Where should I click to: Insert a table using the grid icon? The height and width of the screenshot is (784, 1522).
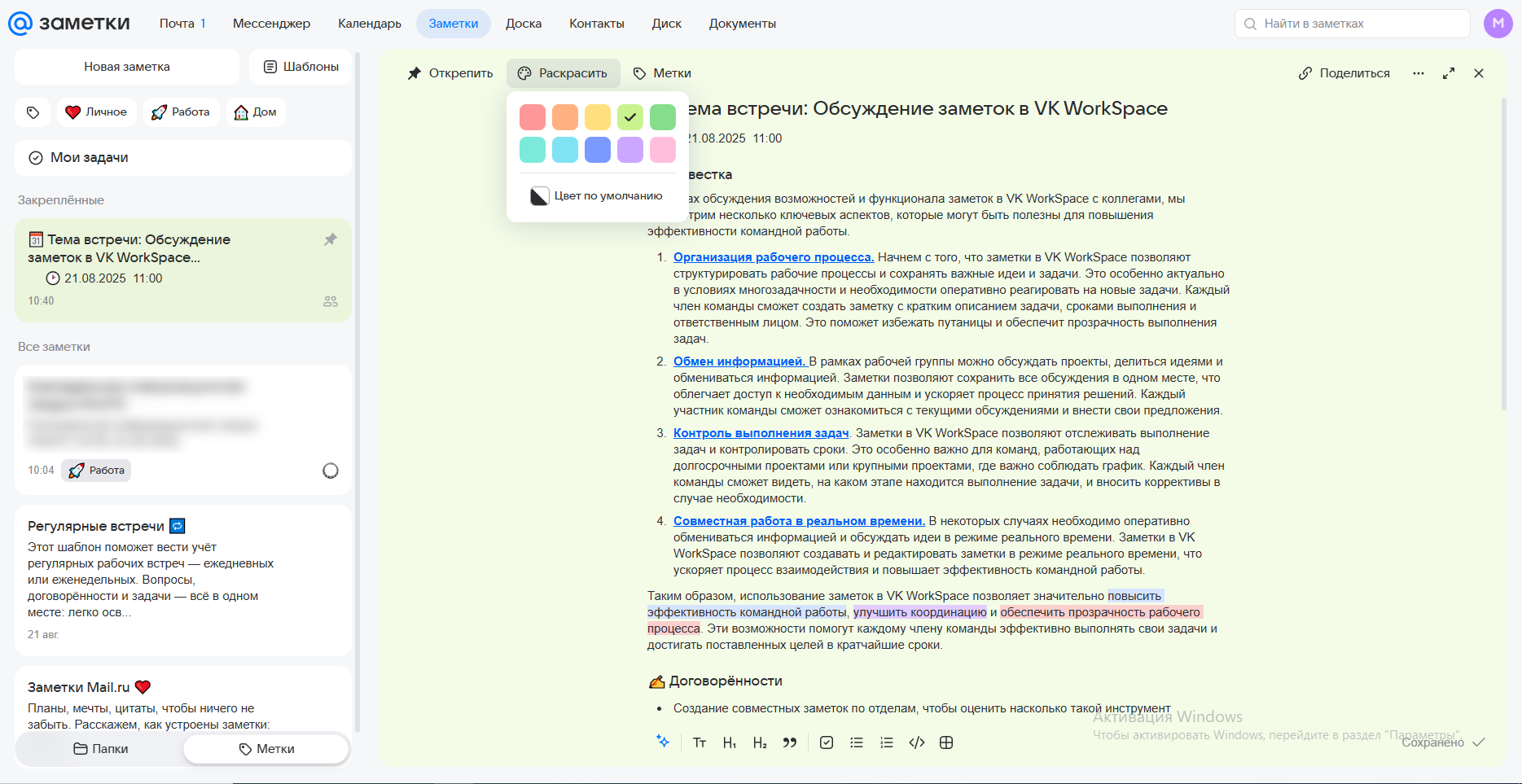946,742
